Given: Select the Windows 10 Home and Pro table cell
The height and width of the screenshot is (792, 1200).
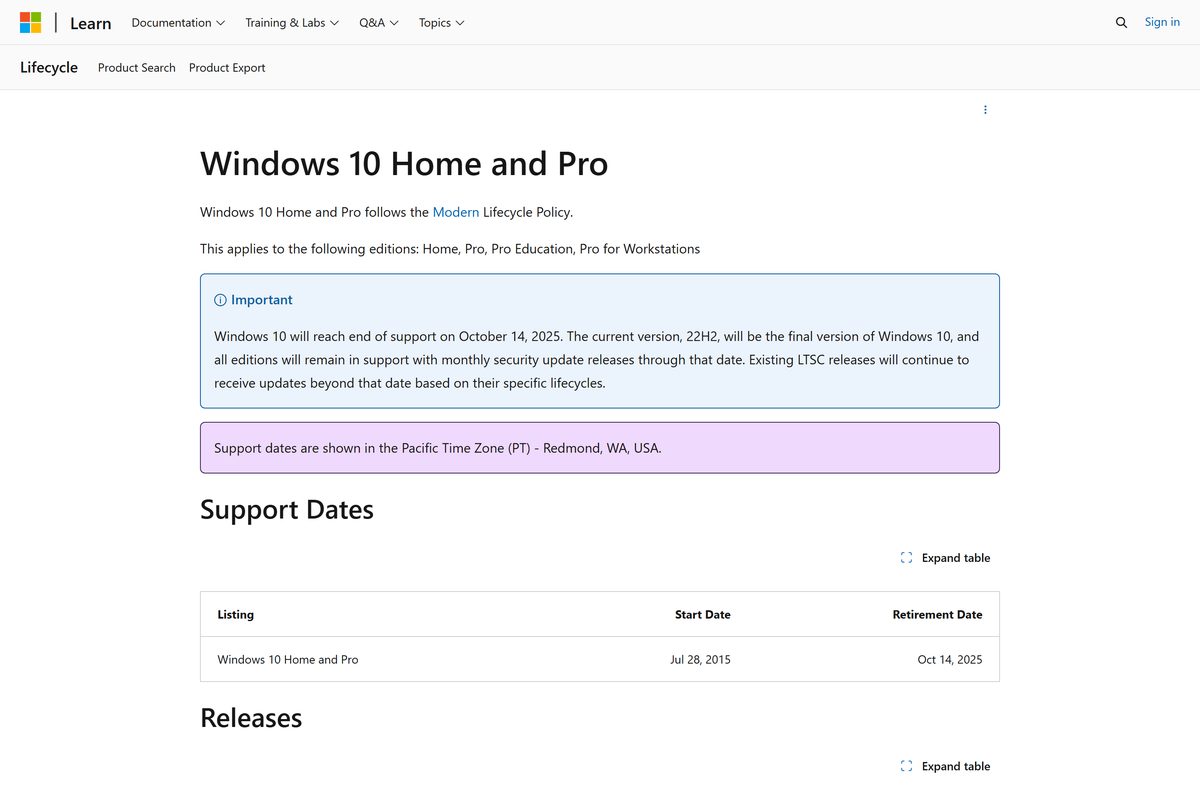Looking at the screenshot, I should pos(288,660).
